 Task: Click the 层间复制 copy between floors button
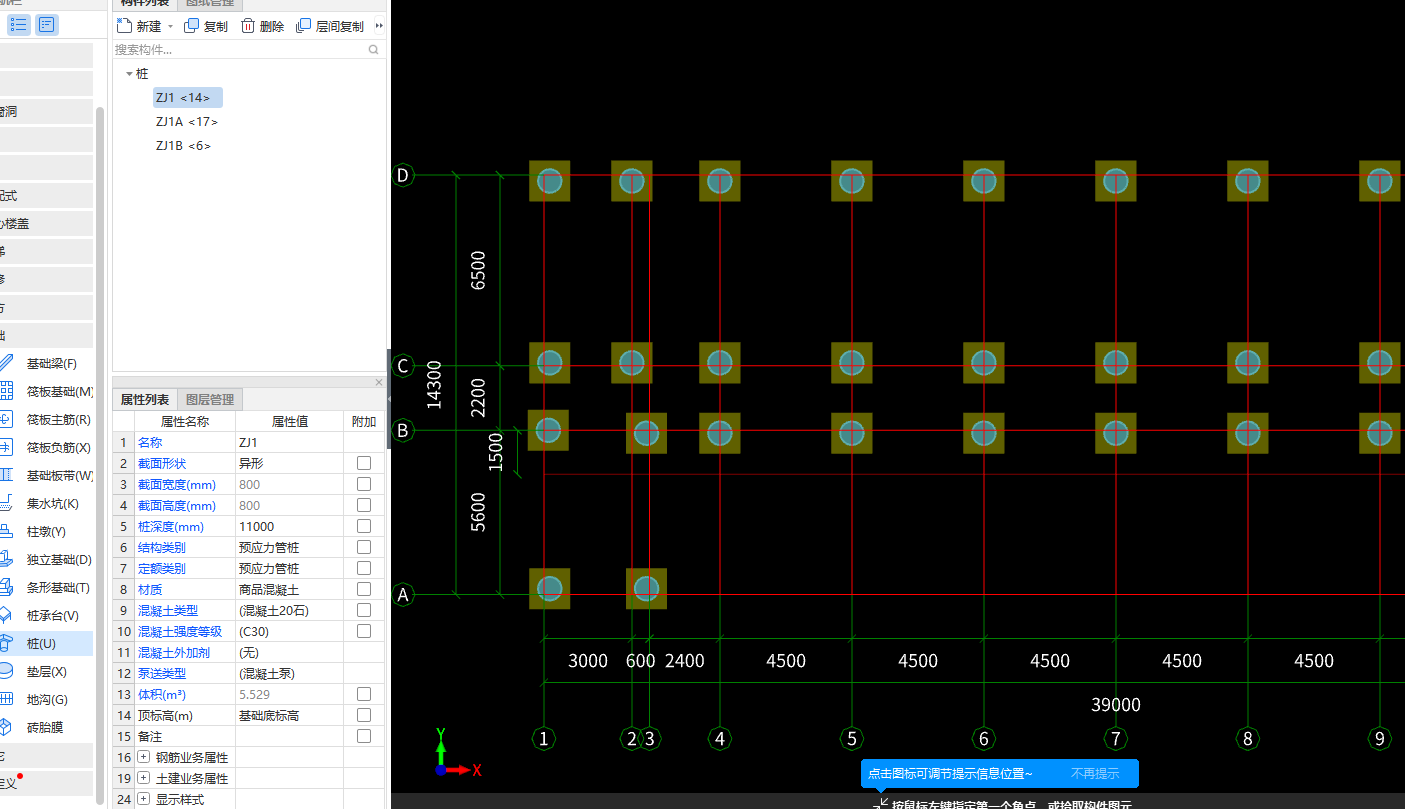pyautogui.click(x=330, y=26)
